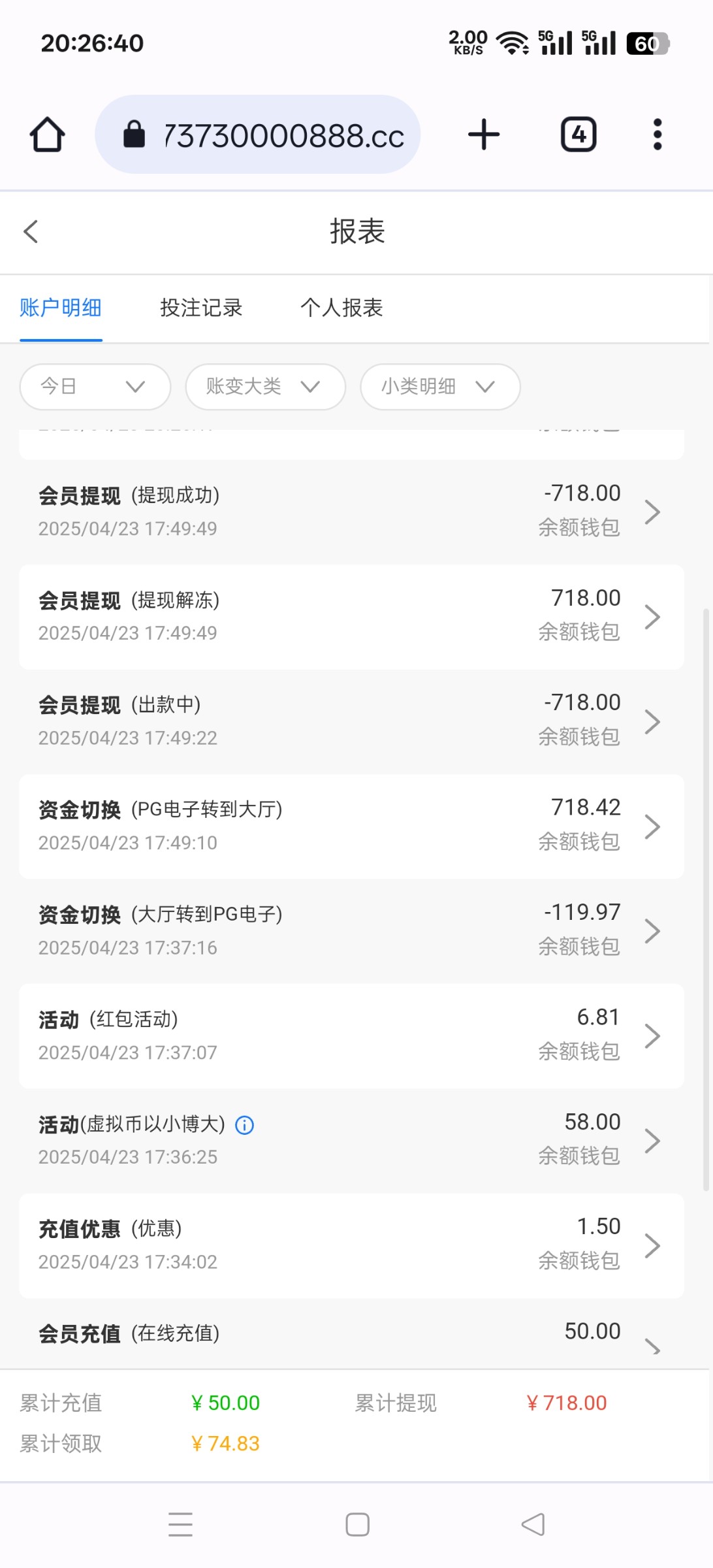Switch to the 投注记录 tab
The image size is (713, 1568).
(201, 308)
